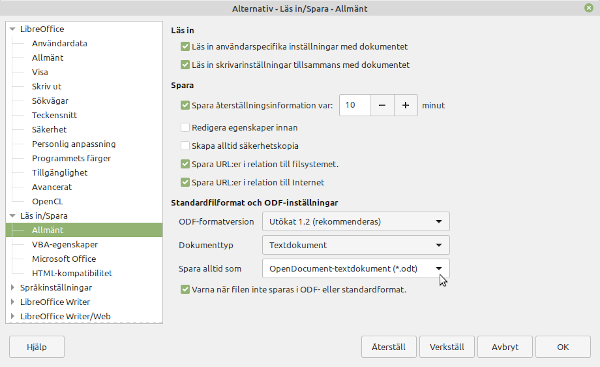Select Säkerhet in the tree
Viewport: 600px width, 367px height.
(x=49, y=129)
